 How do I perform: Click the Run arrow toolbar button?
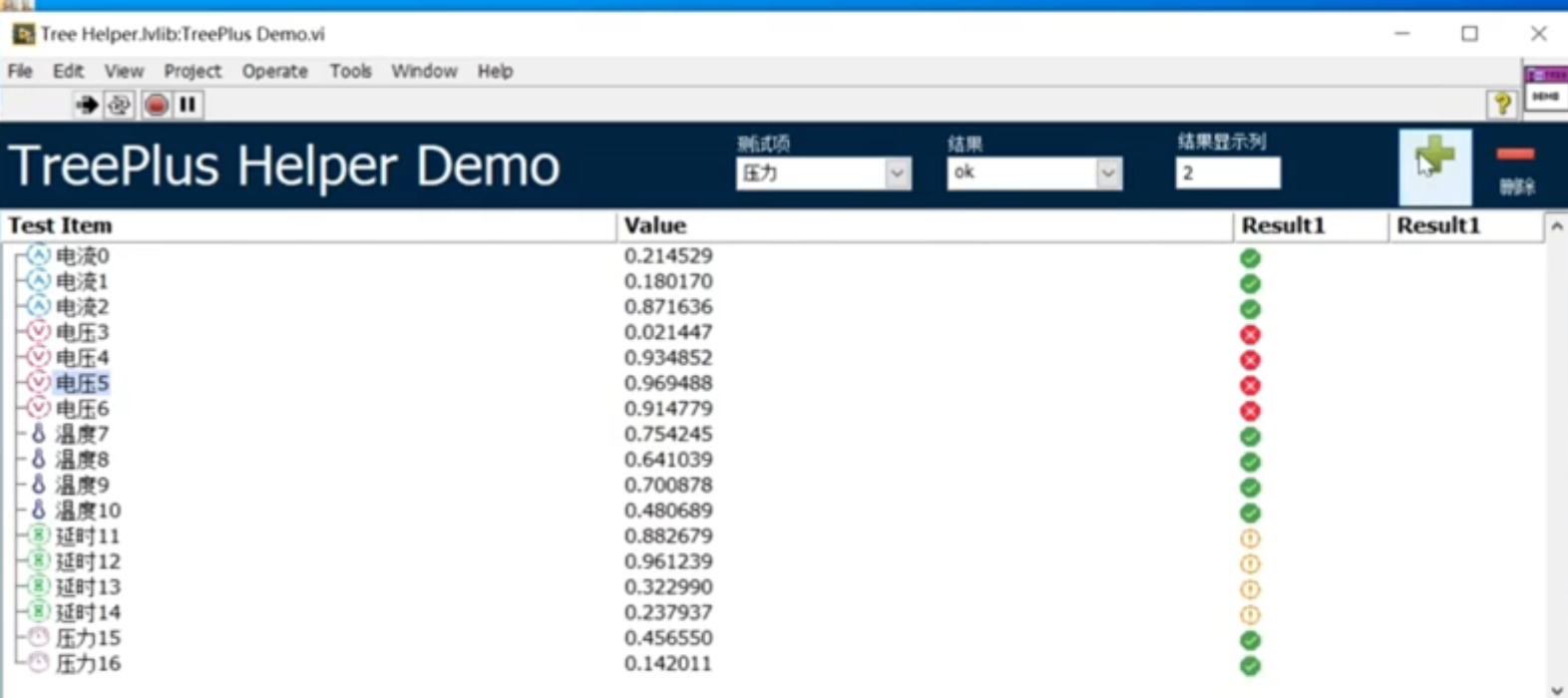coord(87,105)
